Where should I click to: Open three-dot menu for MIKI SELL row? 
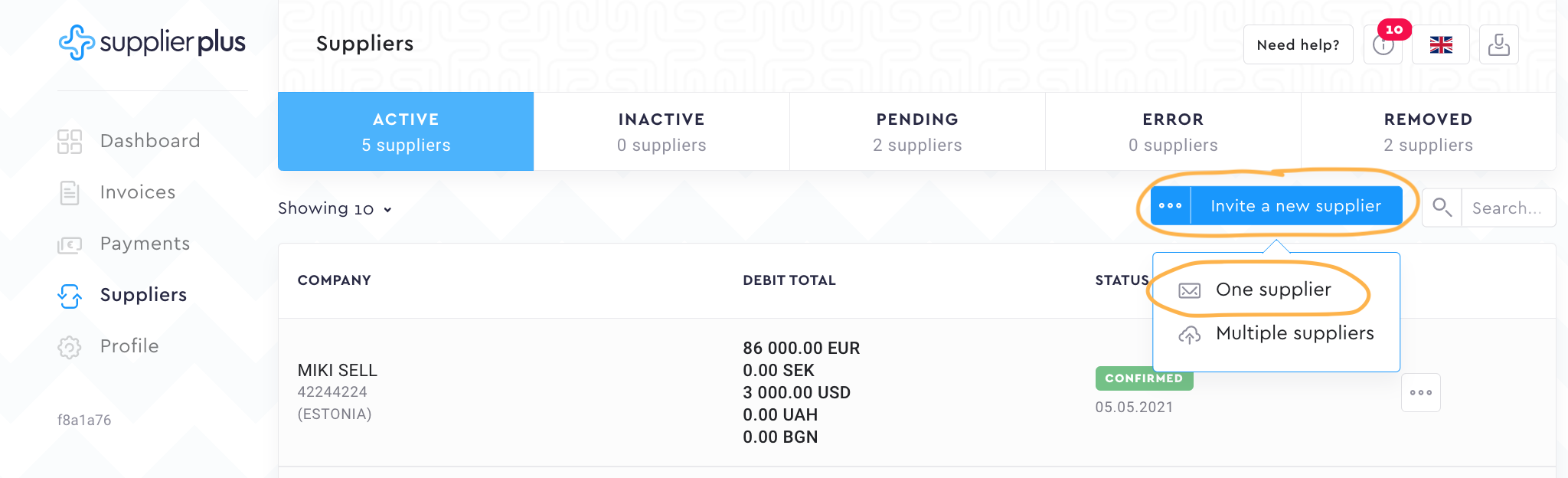tap(1420, 392)
